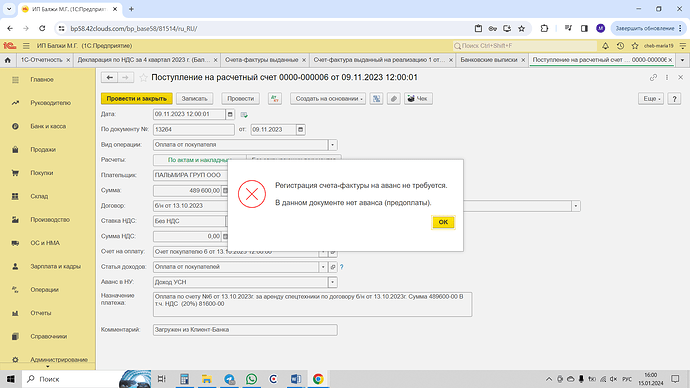Open the Производство sidebar section
The image size is (690, 388).
[50, 220]
